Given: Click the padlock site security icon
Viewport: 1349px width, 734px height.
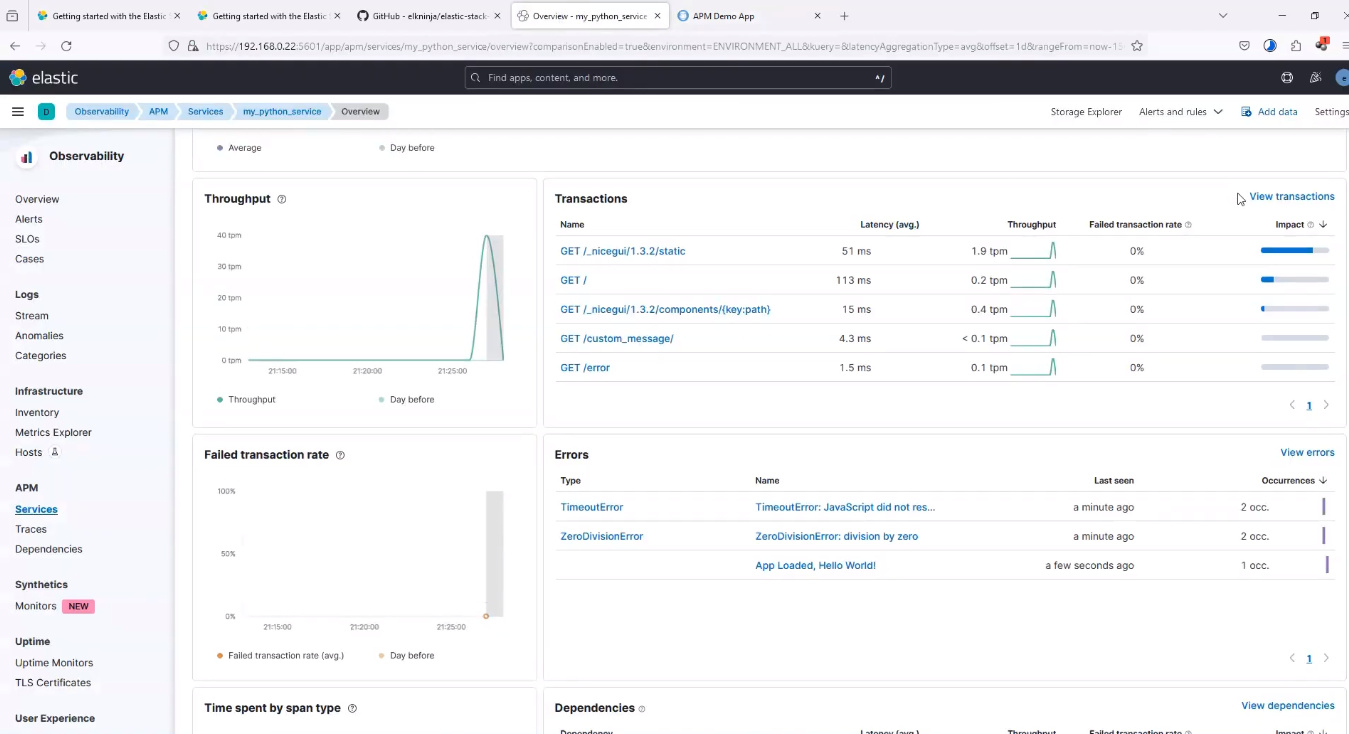Looking at the screenshot, I should [x=193, y=46].
